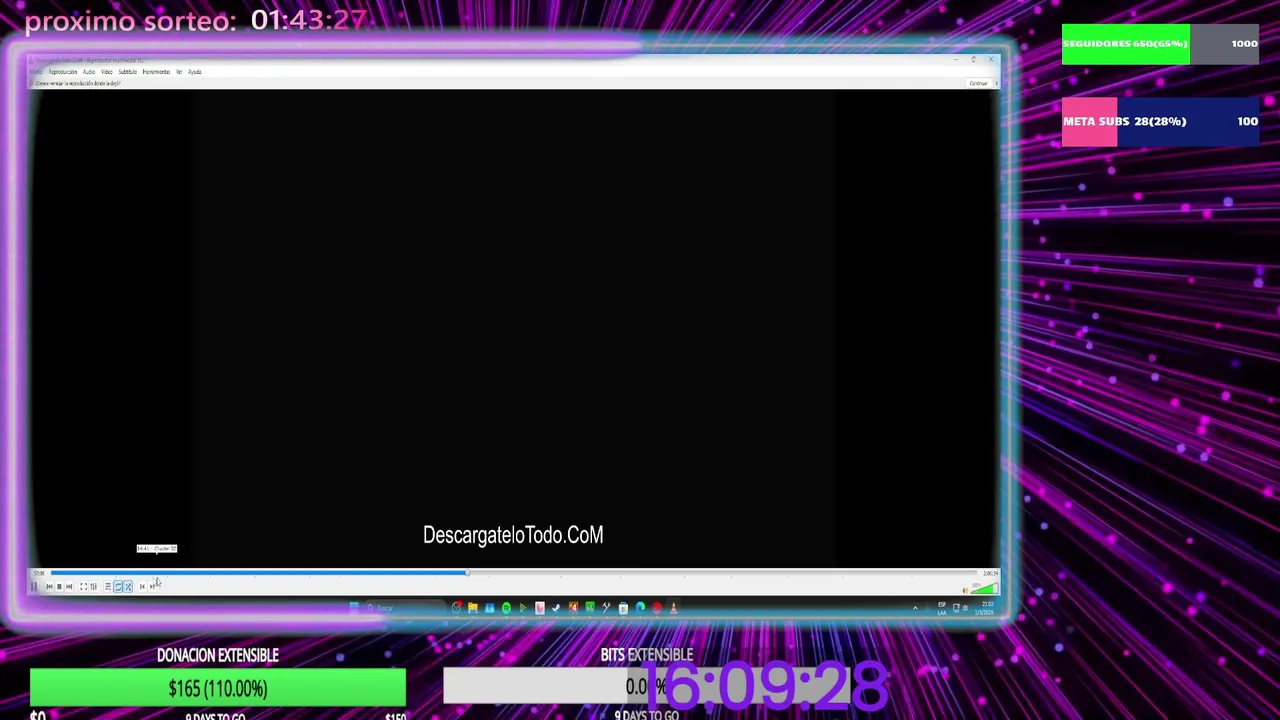Open the VLC cone taskbar icon

(x=673, y=608)
